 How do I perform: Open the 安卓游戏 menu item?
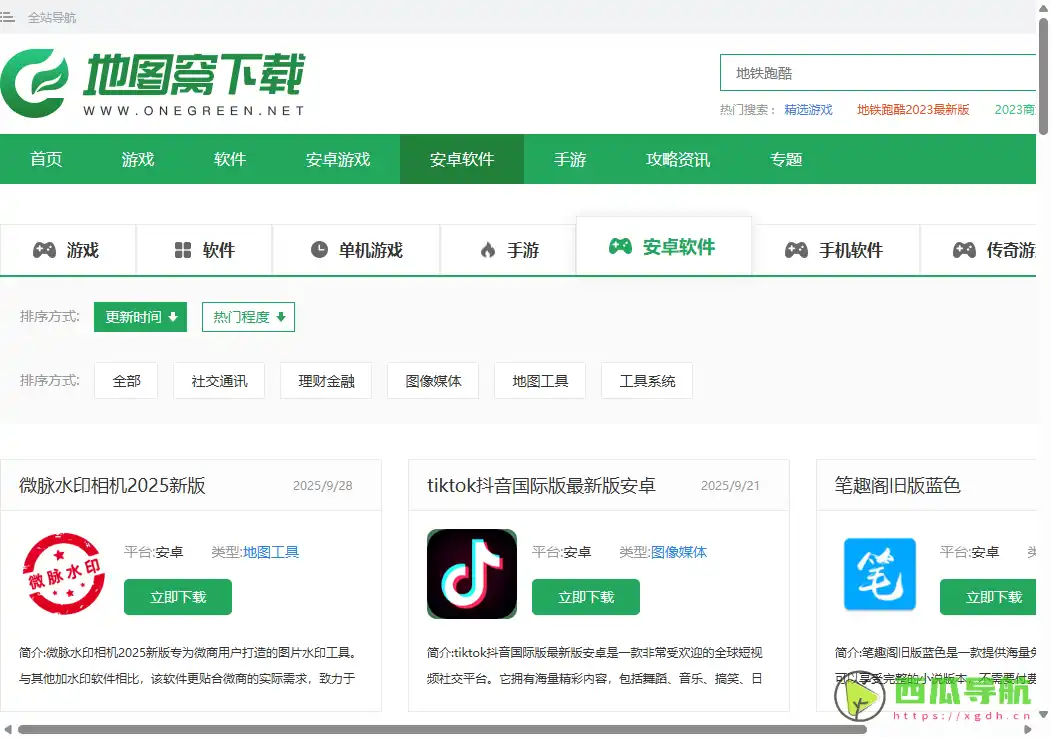tap(340, 158)
